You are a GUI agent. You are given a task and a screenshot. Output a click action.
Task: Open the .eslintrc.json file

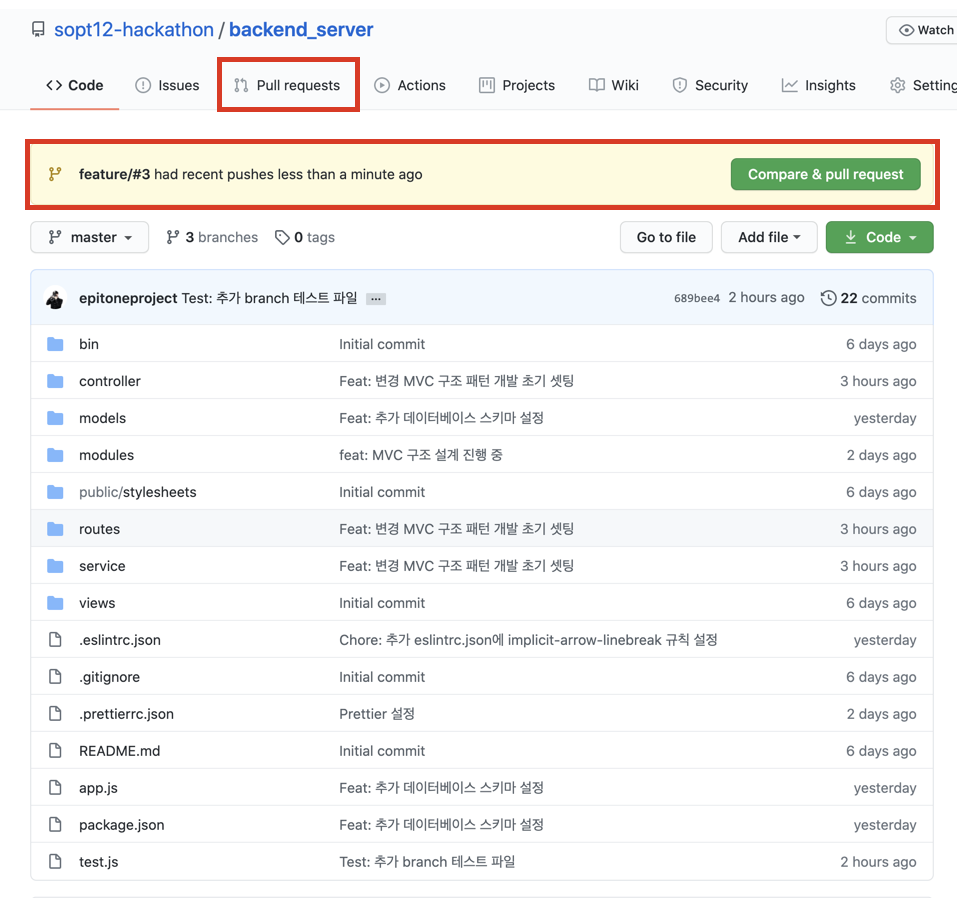[x=119, y=640]
